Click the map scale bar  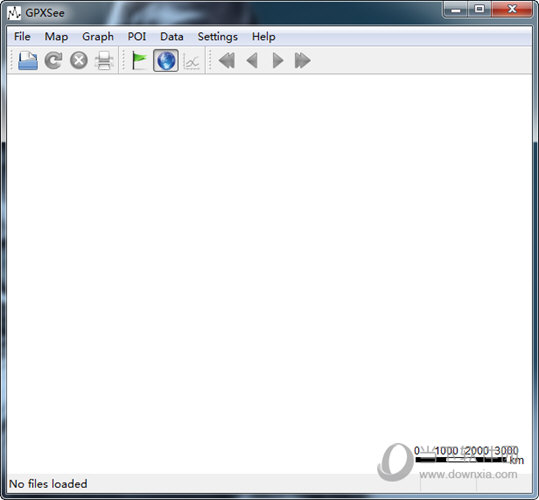pyautogui.click(x=469, y=455)
